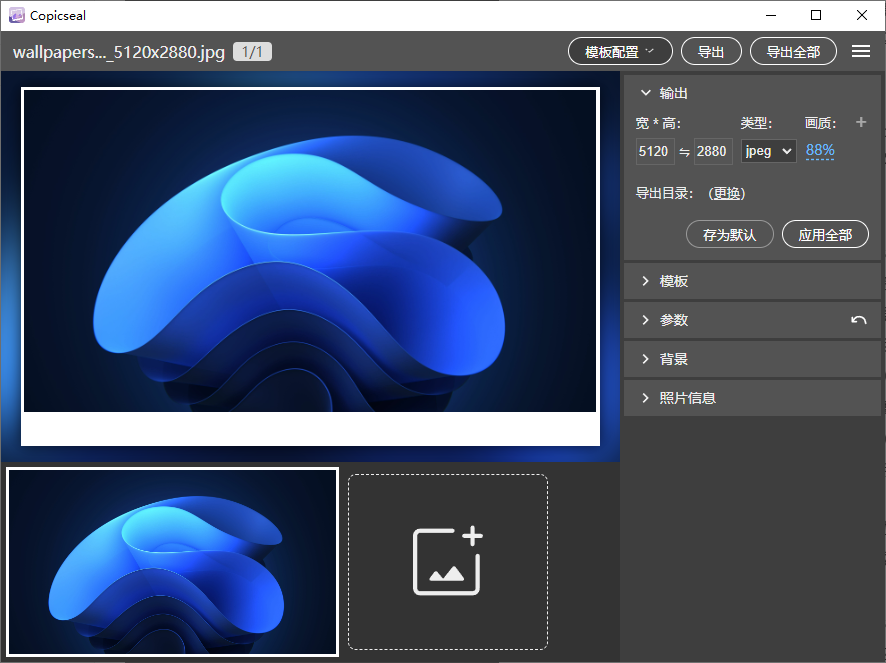Viewport: 886px width, 663px height.
Task: Click the 88% quality value
Action: click(820, 151)
